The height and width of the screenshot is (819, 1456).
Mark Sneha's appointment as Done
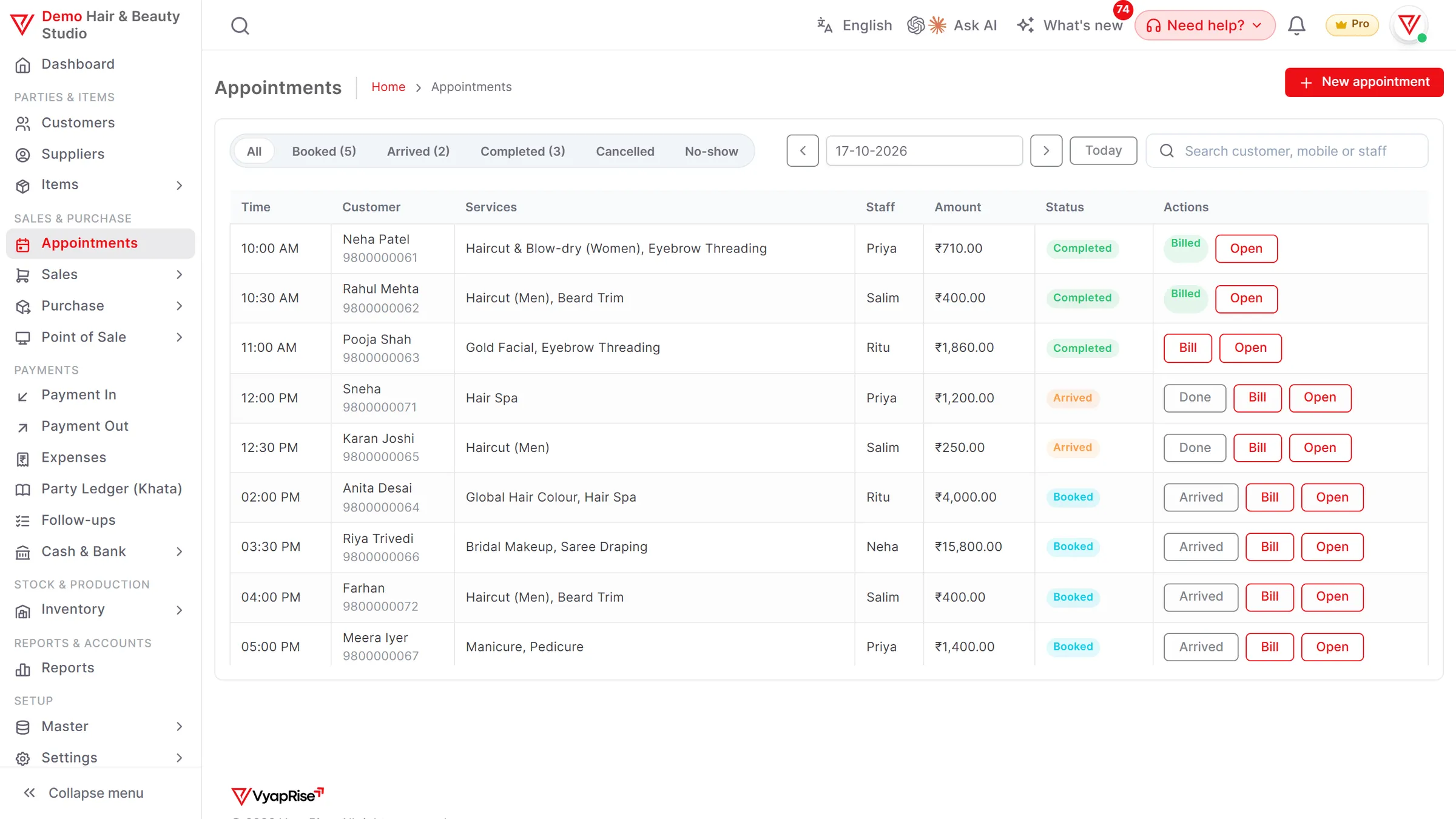click(x=1195, y=397)
